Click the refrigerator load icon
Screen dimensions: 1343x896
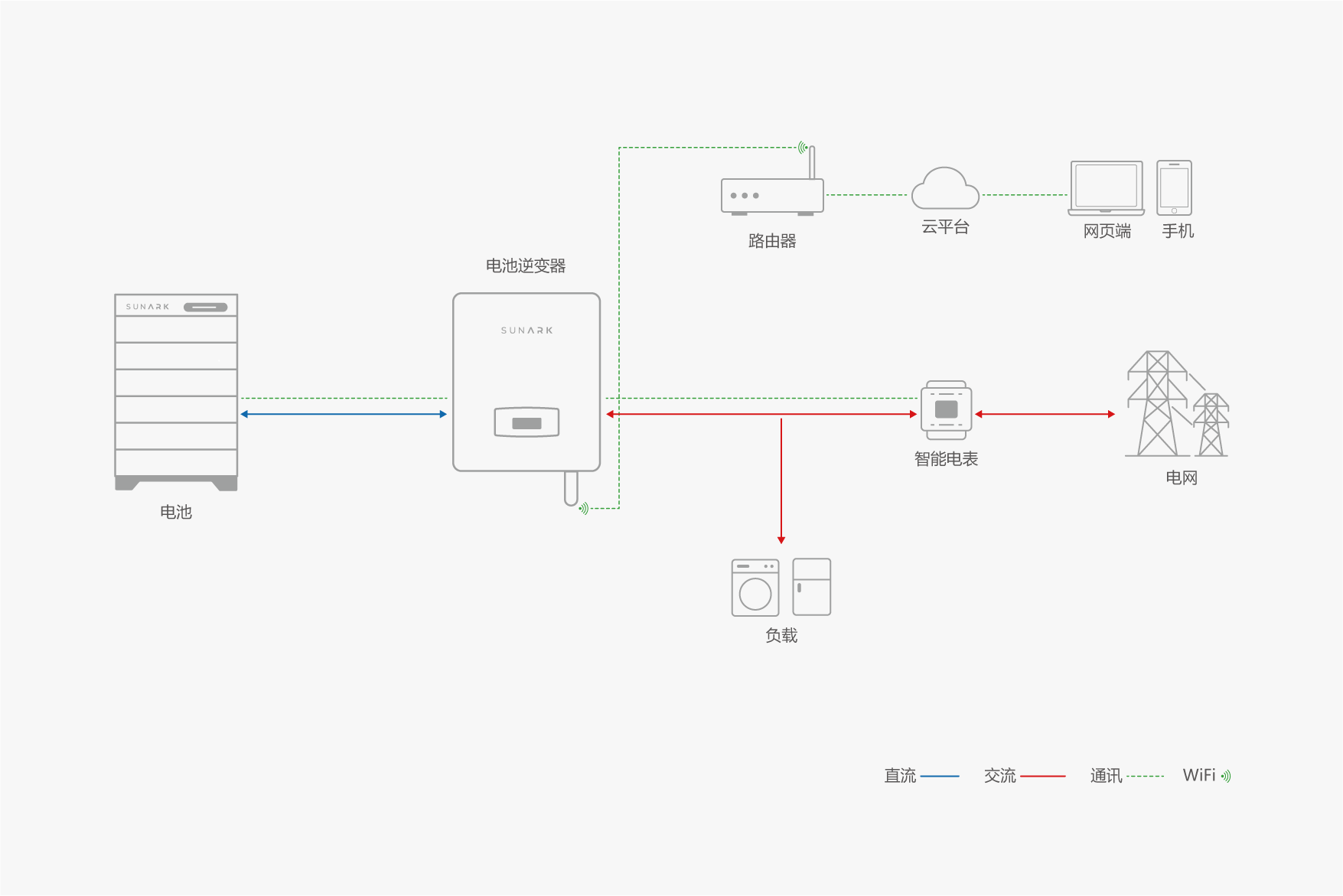pos(812,587)
